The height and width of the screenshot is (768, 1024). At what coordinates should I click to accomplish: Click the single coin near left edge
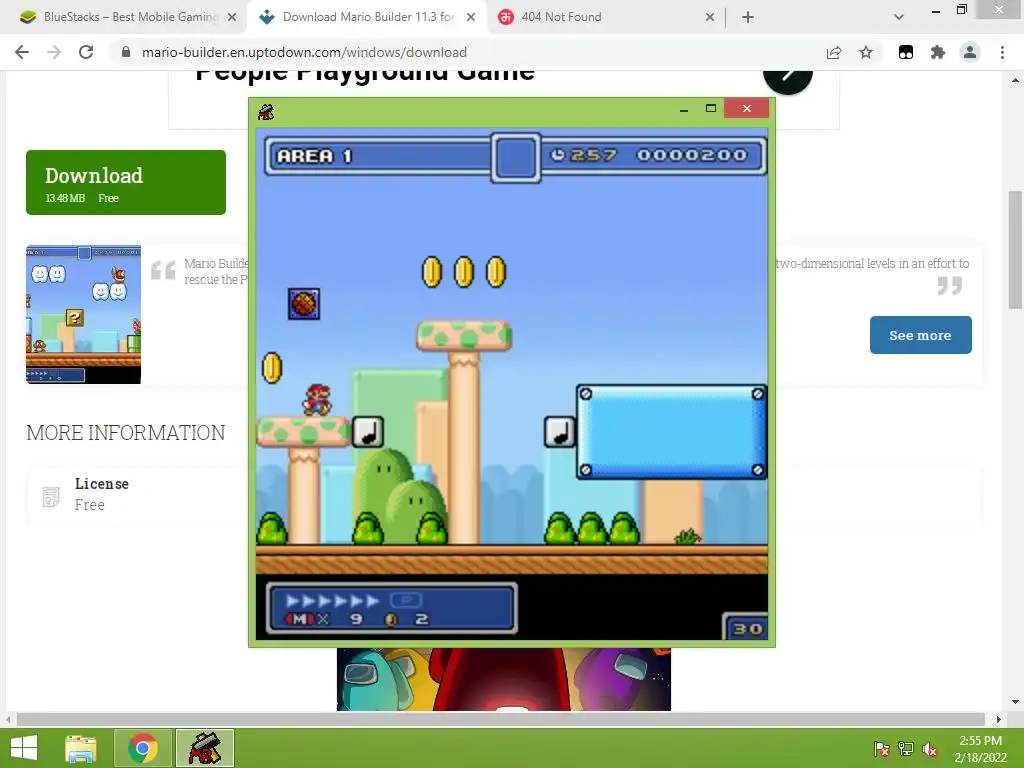(272, 368)
